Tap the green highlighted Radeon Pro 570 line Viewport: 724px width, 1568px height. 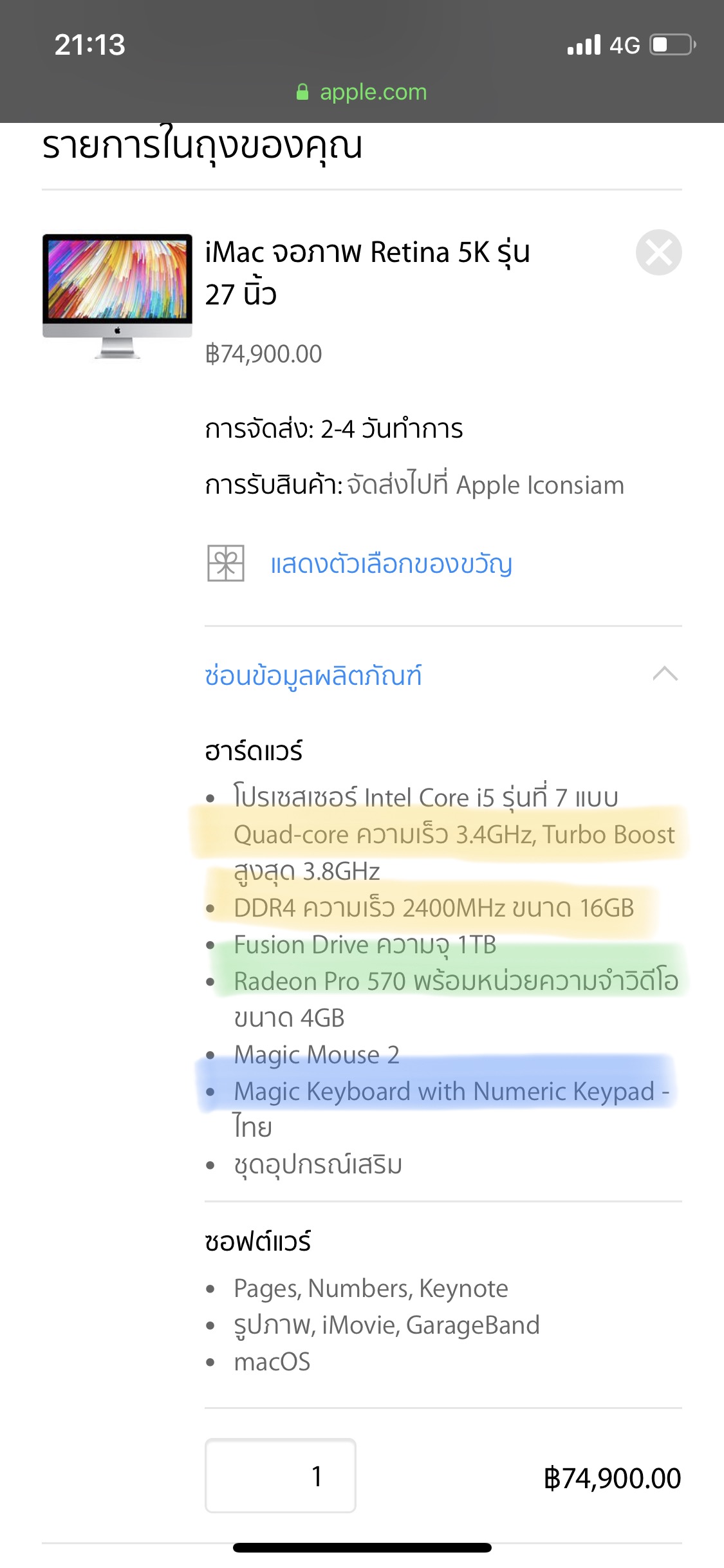pos(456,981)
